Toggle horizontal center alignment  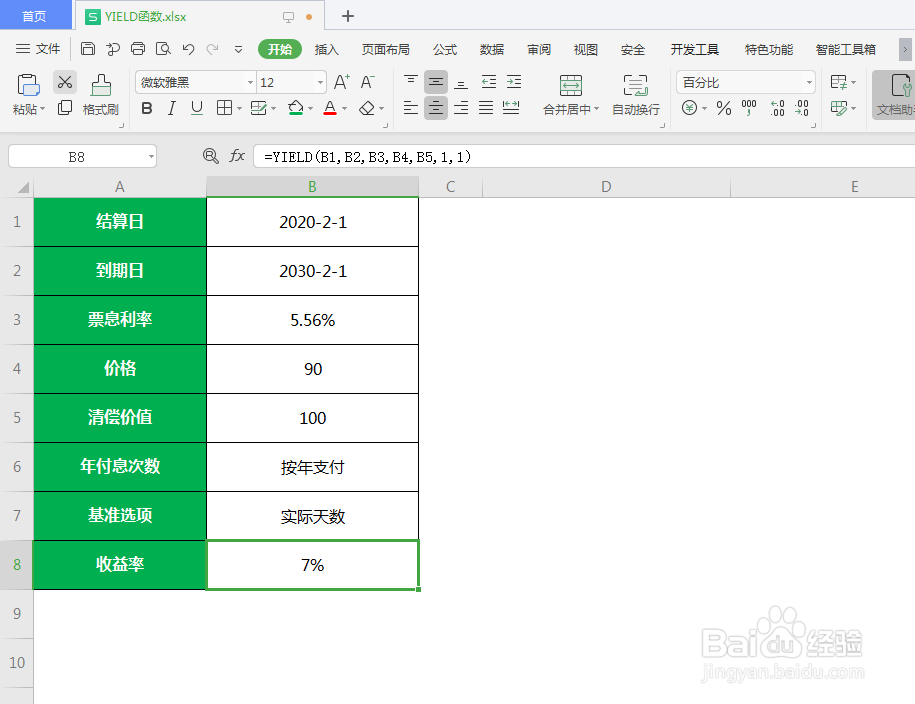[436, 107]
